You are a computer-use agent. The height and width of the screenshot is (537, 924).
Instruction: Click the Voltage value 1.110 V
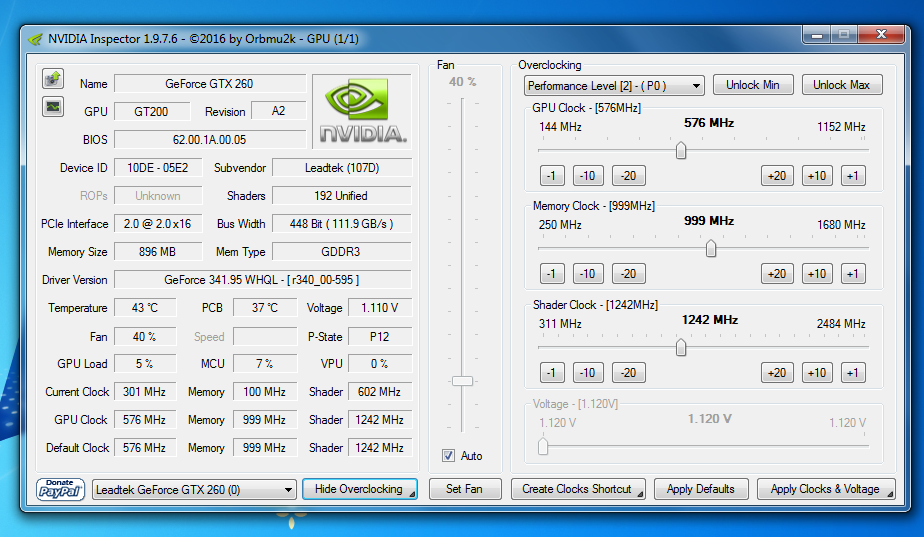380,308
